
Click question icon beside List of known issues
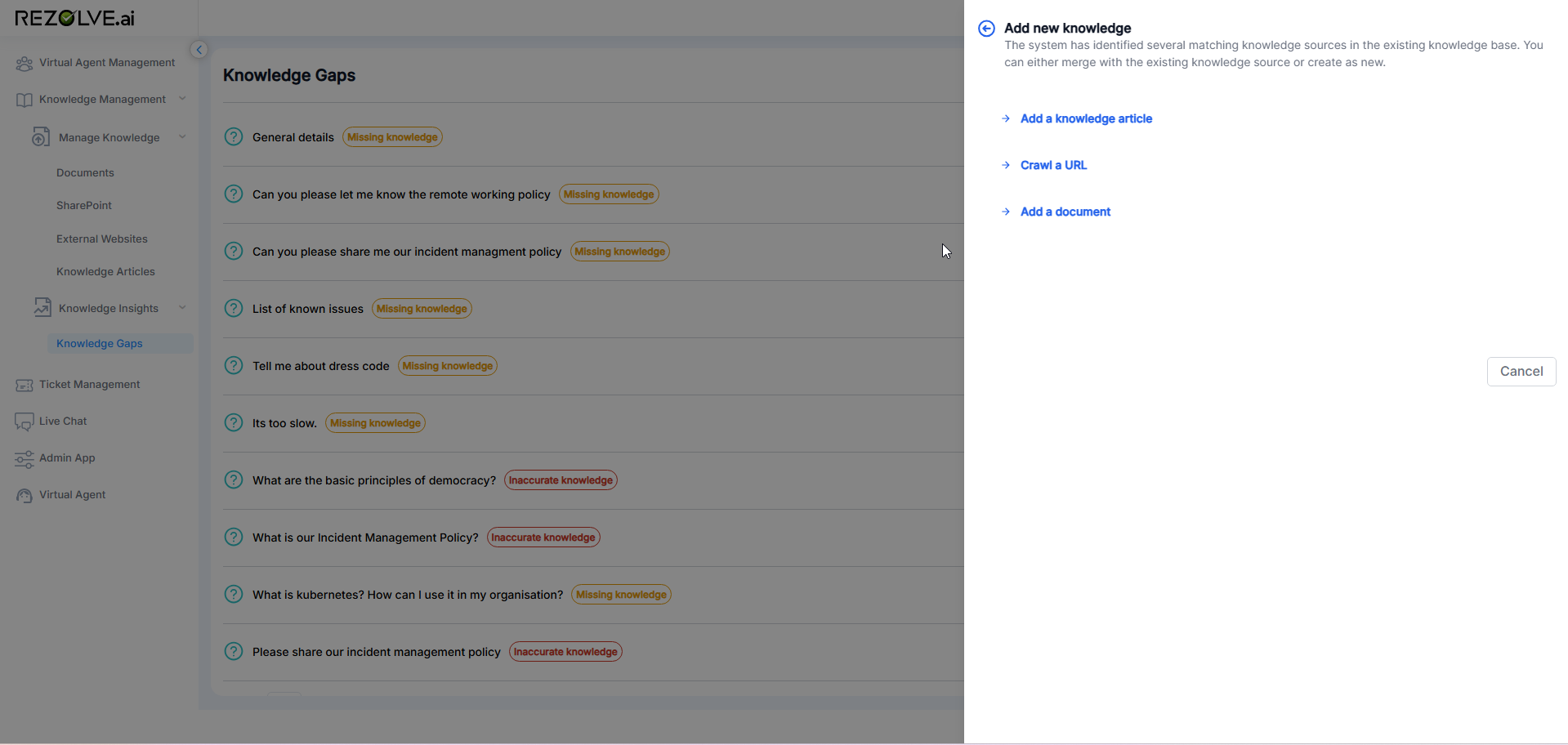(x=234, y=308)
